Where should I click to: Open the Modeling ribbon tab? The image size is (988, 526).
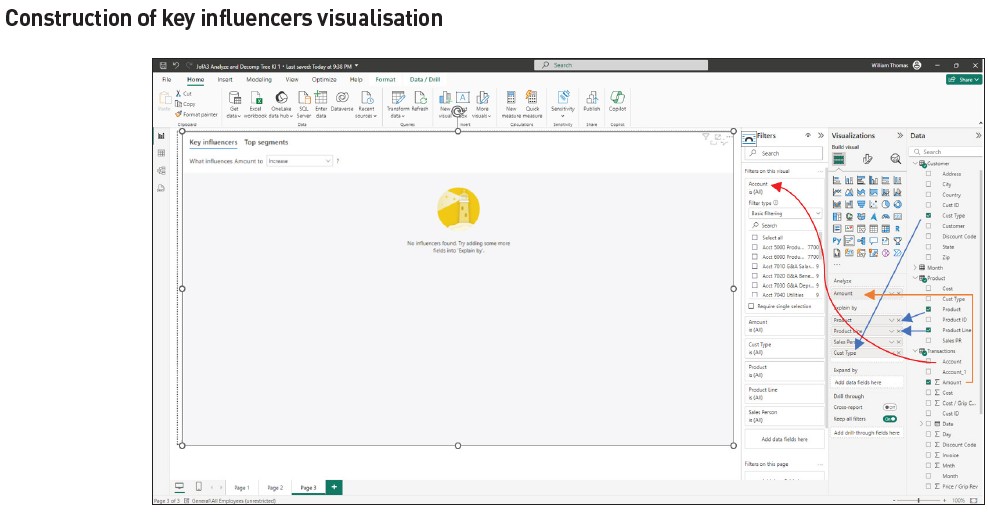[x=259, y=79]
